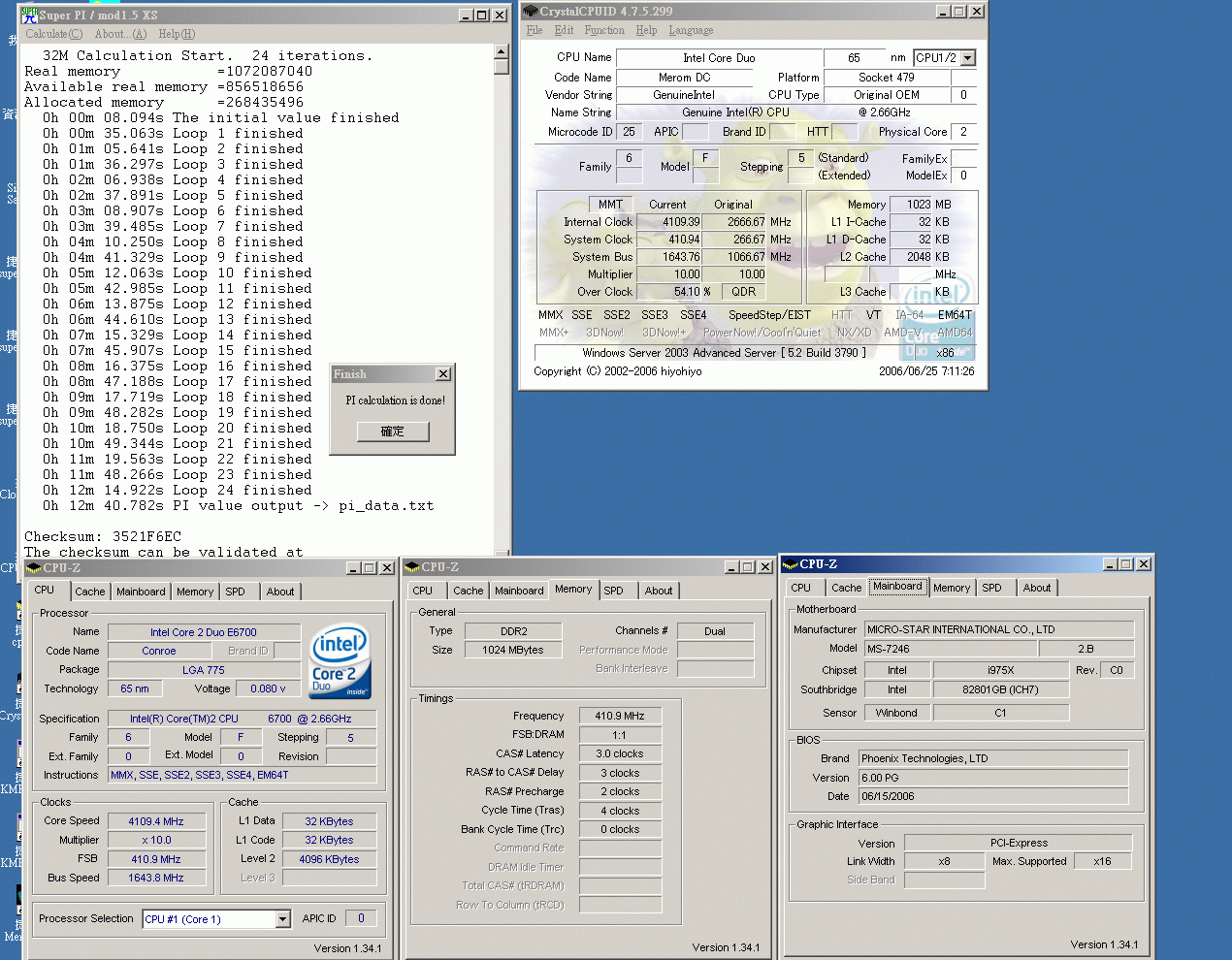Image resolution: width=1232 pixels, height=960 pixels.
Task: Open the Edit menu in CrystalCPUID
Action: 564,30
